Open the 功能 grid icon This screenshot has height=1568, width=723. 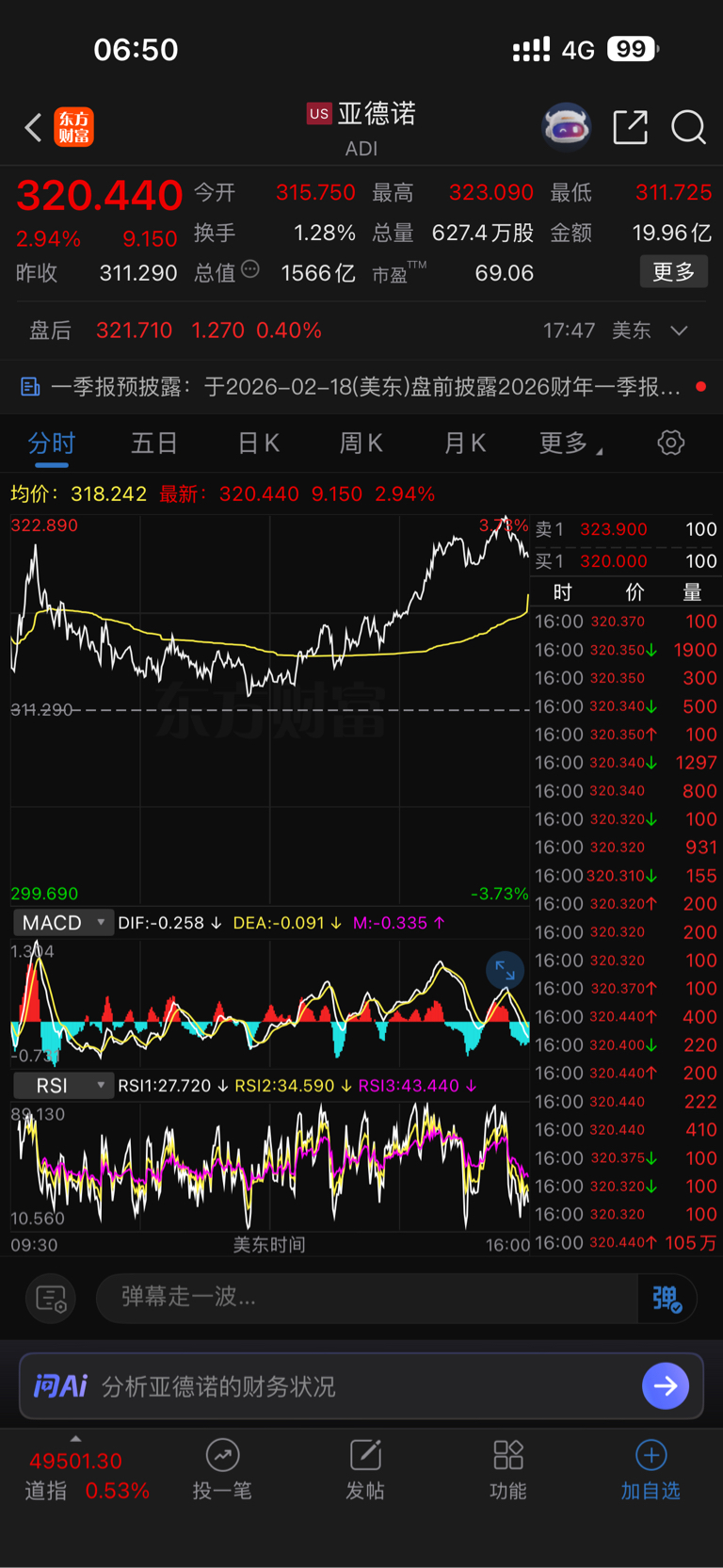click(508, 1455)
